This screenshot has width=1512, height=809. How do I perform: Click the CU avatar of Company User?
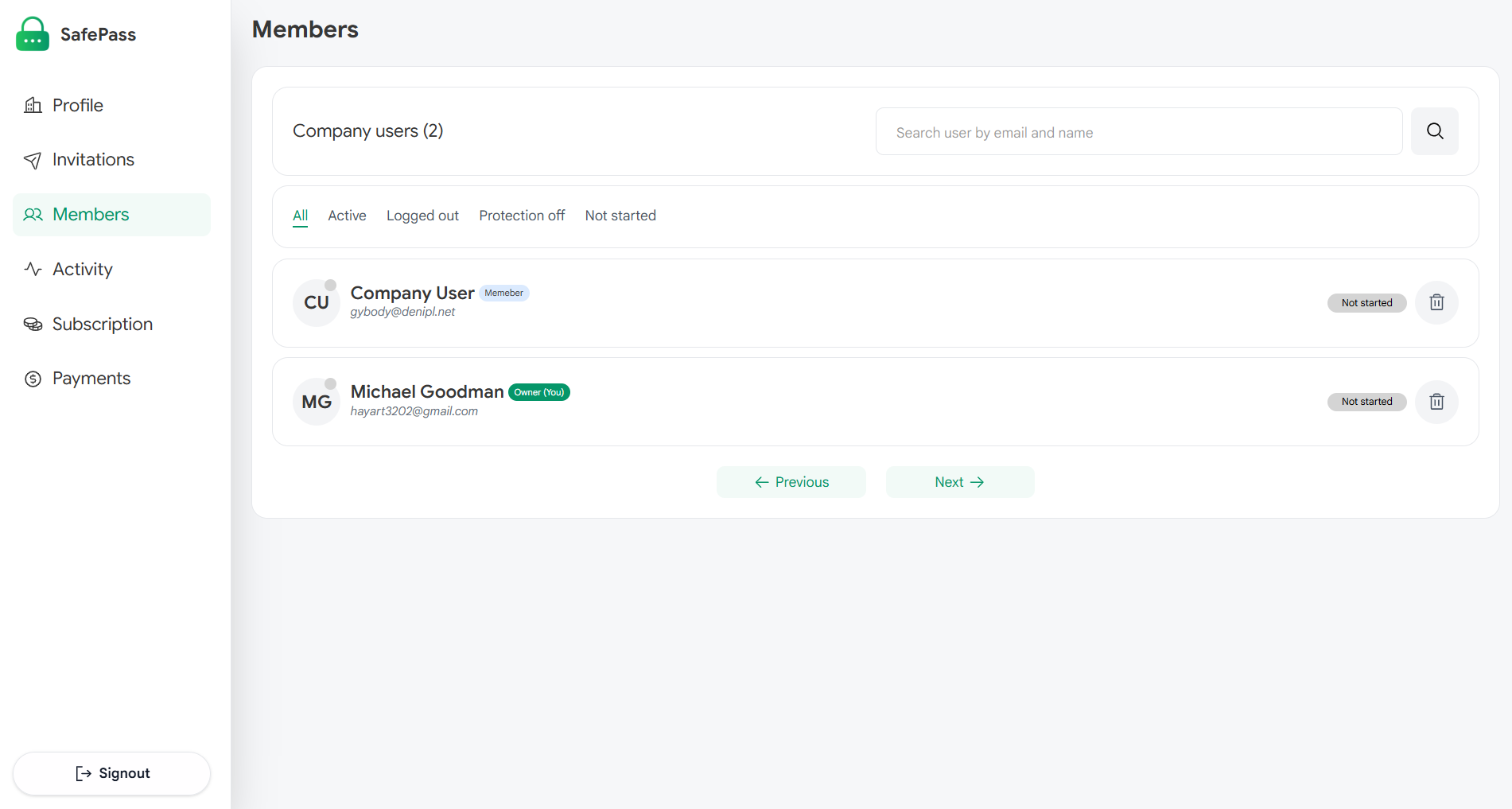[x=317, y=302]
